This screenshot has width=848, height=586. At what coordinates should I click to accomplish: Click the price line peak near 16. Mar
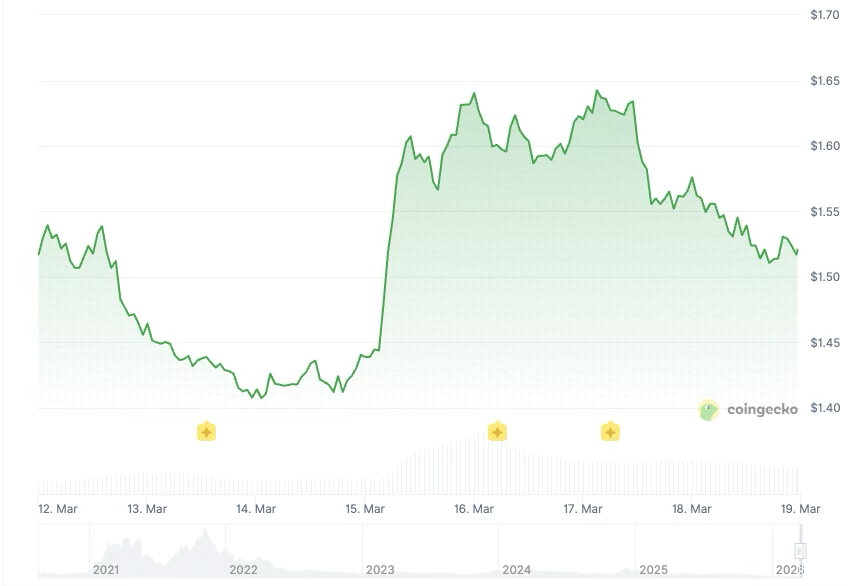[474, 94]
